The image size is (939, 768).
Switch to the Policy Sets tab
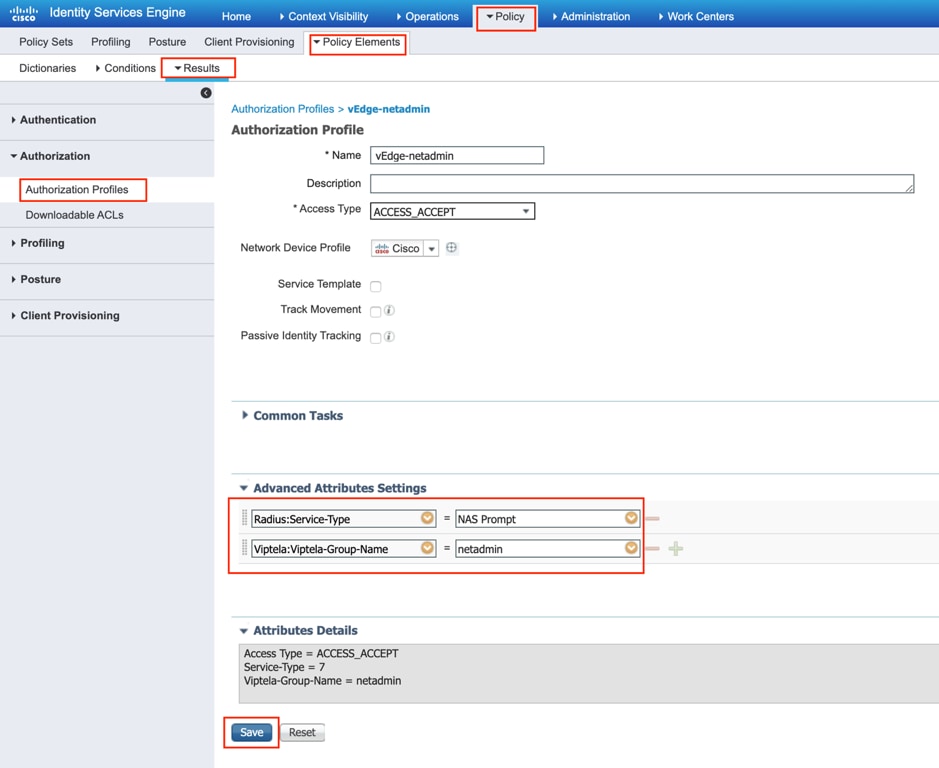tap(46, 42)
